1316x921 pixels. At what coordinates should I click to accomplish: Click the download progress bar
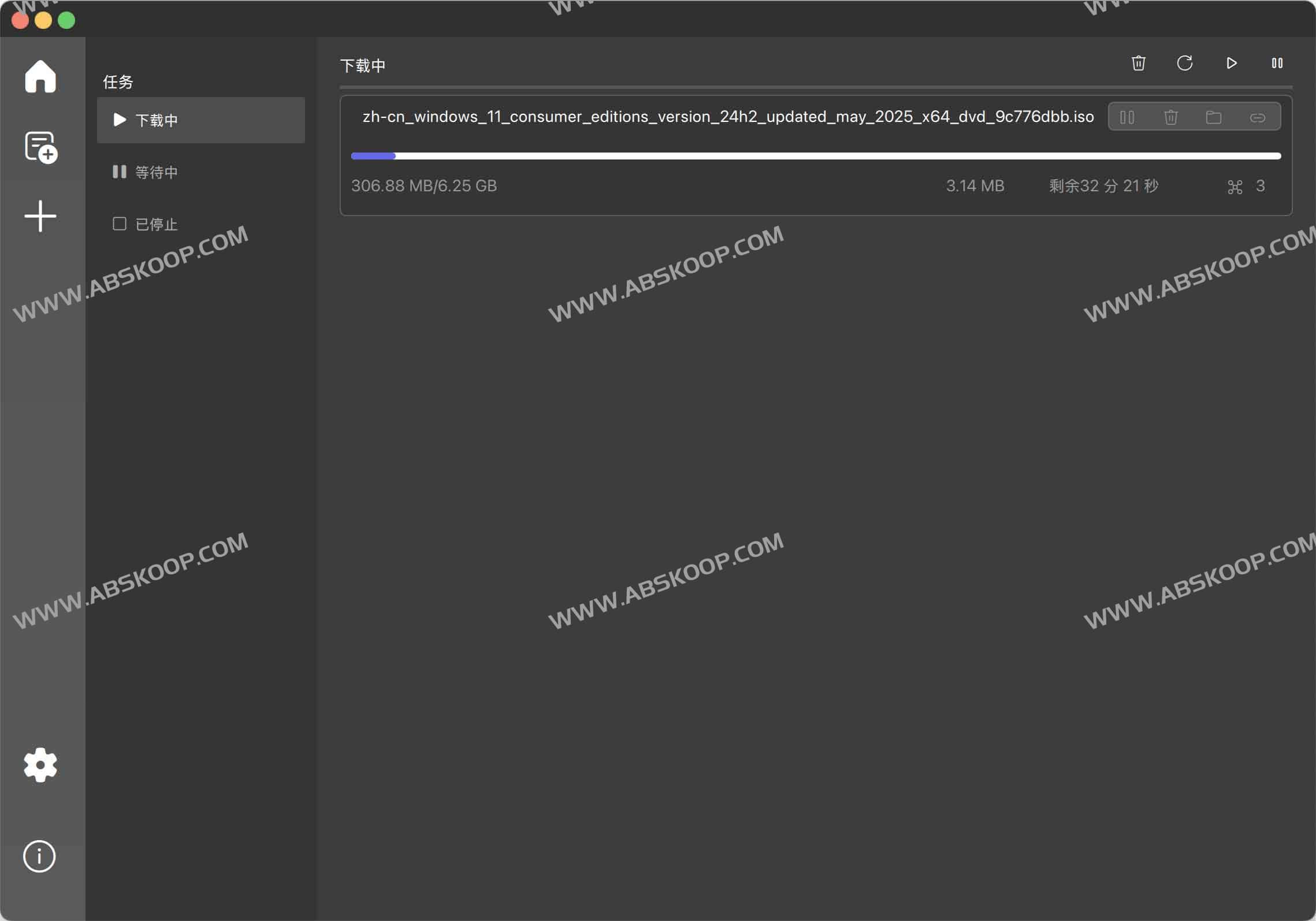tap(816, 156)
